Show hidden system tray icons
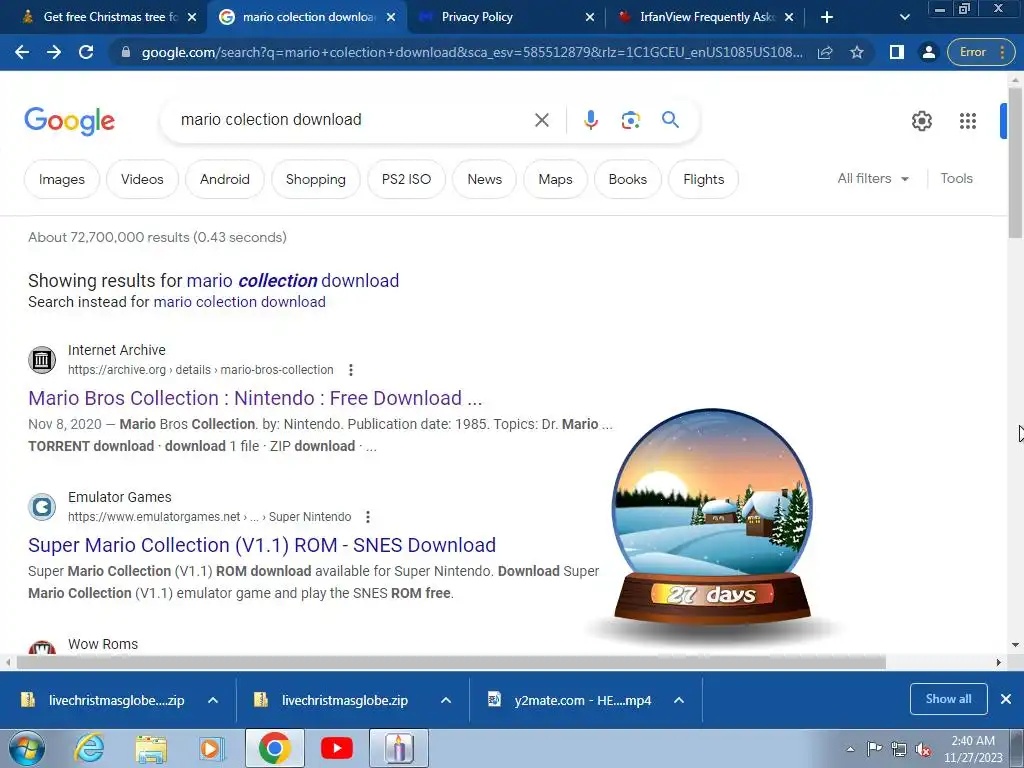Image resolution: width=1024 pixels, height=768 pixels. [850, 749]
